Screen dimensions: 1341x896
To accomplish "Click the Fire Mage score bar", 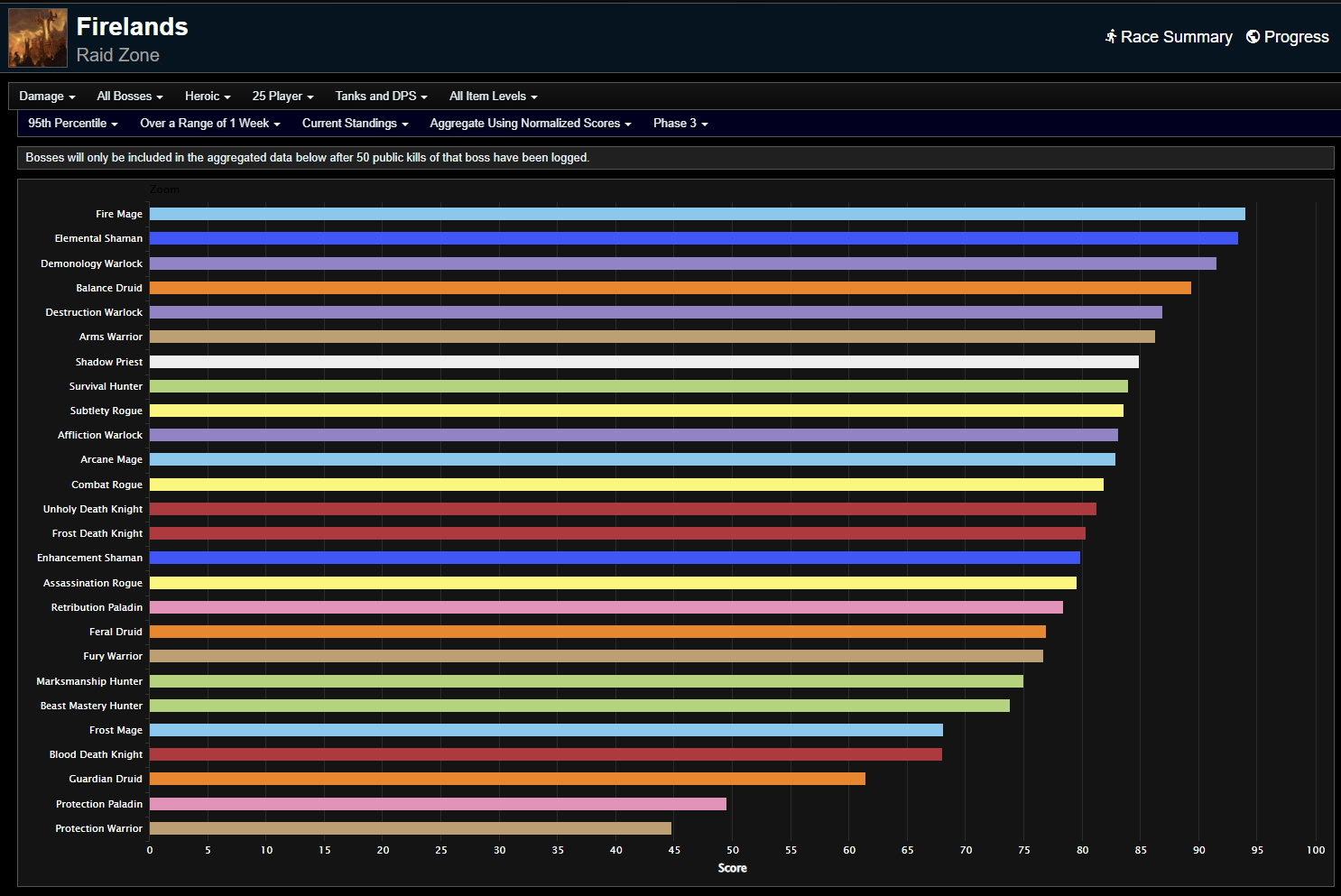I will pos(697,214).
